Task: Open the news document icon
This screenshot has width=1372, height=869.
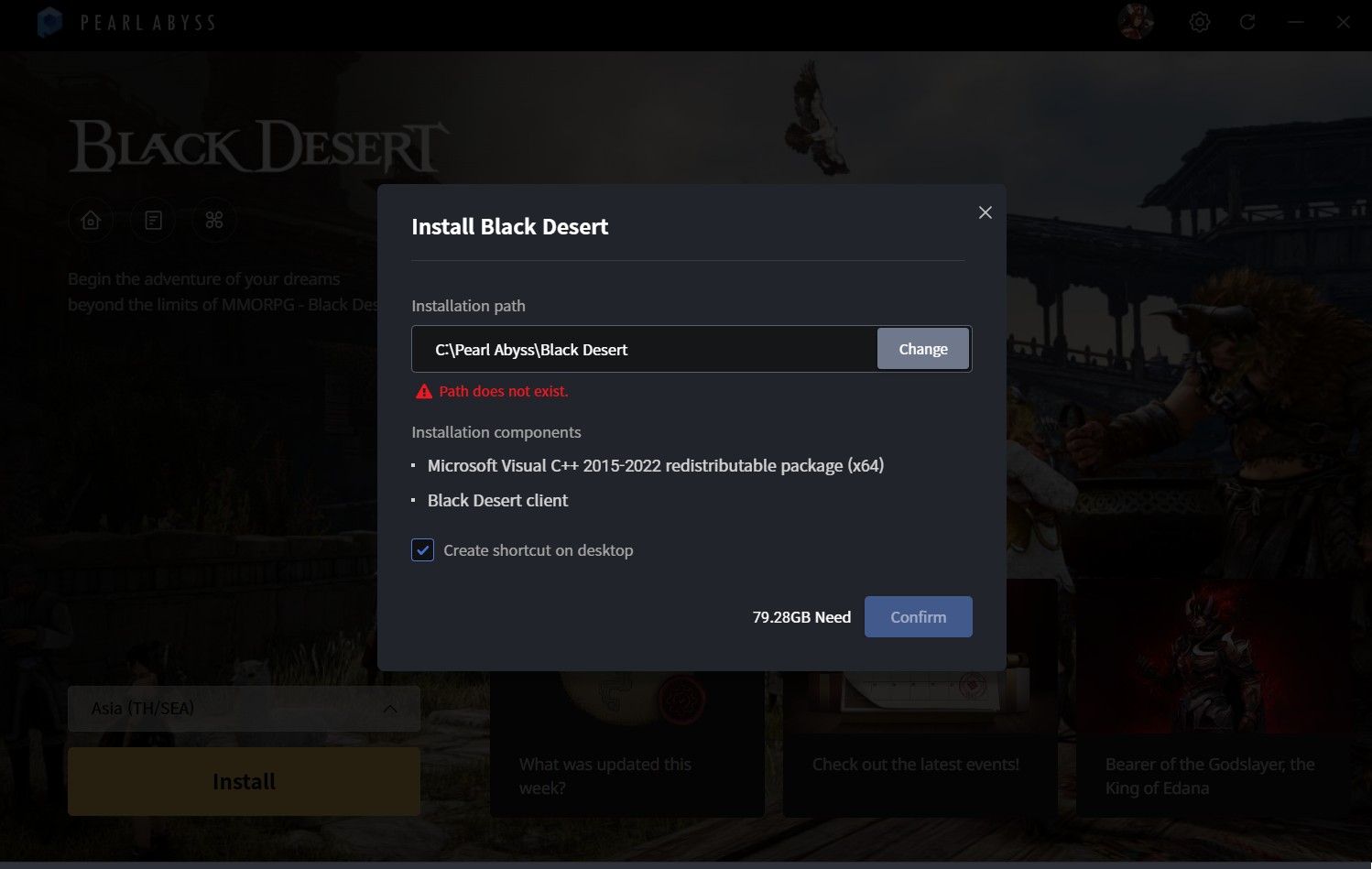Action: [x=153, y=221]
